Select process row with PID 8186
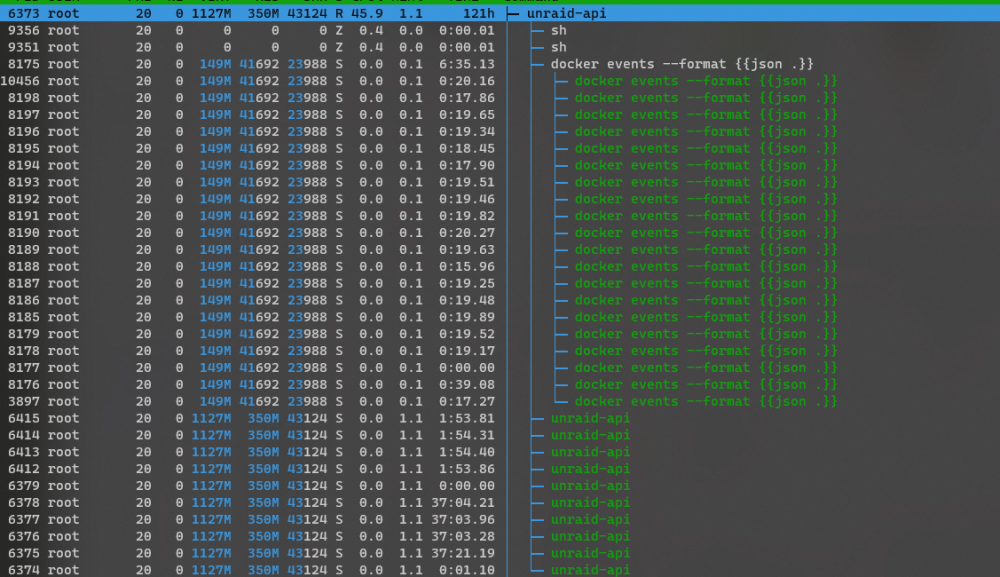Viewport: 1000px width, 577px height. point(500,300)
